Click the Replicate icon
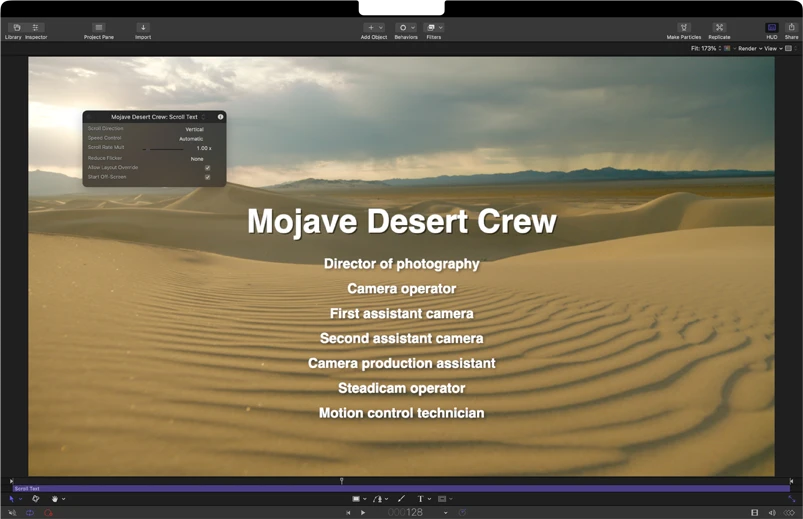 (719, 28)
